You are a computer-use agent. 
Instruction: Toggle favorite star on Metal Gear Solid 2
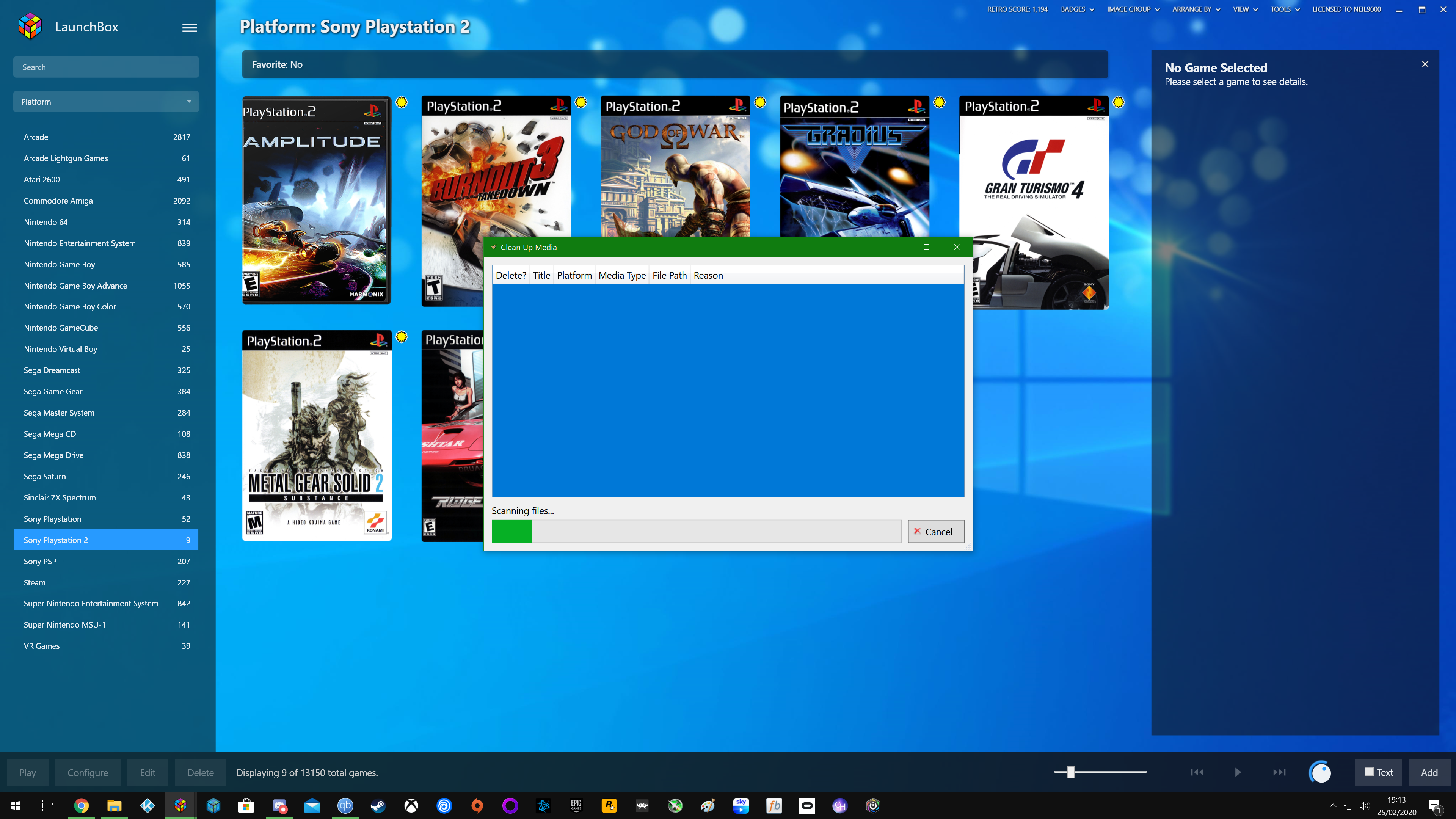[401, 337]
